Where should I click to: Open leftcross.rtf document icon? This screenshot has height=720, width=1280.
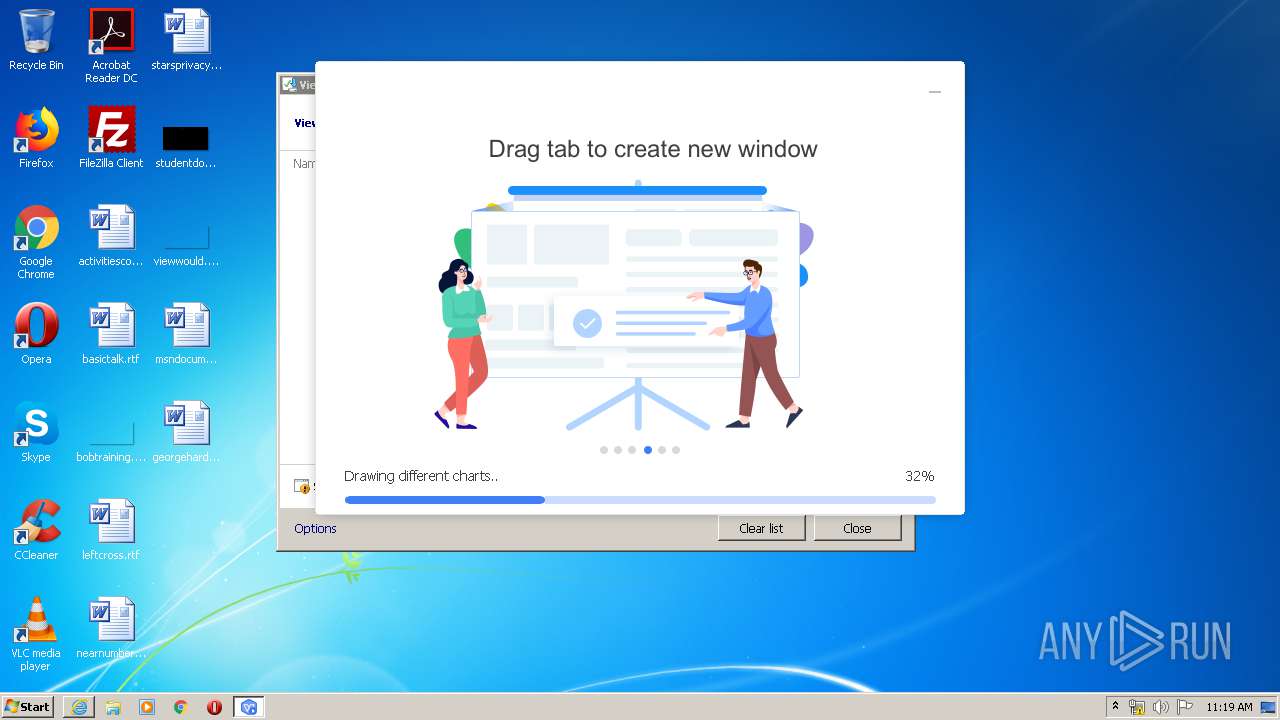pos(111,530)
